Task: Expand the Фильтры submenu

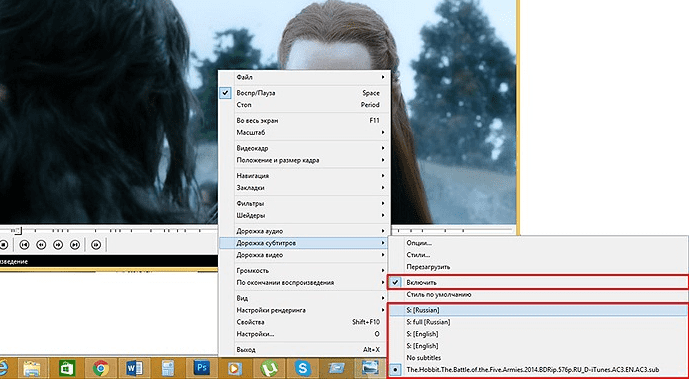Action: [x=304, y=204]
